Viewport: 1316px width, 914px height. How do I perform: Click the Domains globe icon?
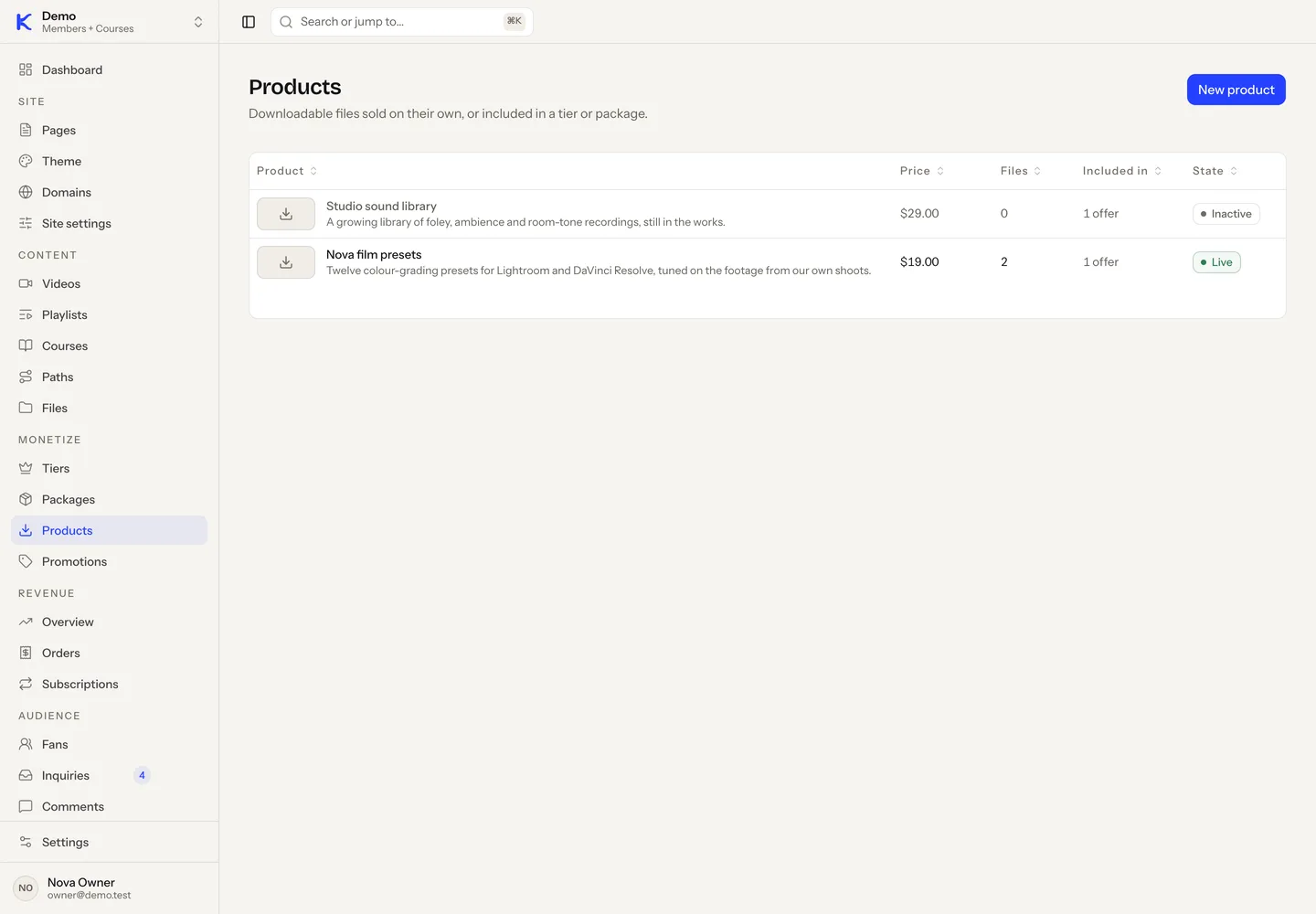(26, 192)
